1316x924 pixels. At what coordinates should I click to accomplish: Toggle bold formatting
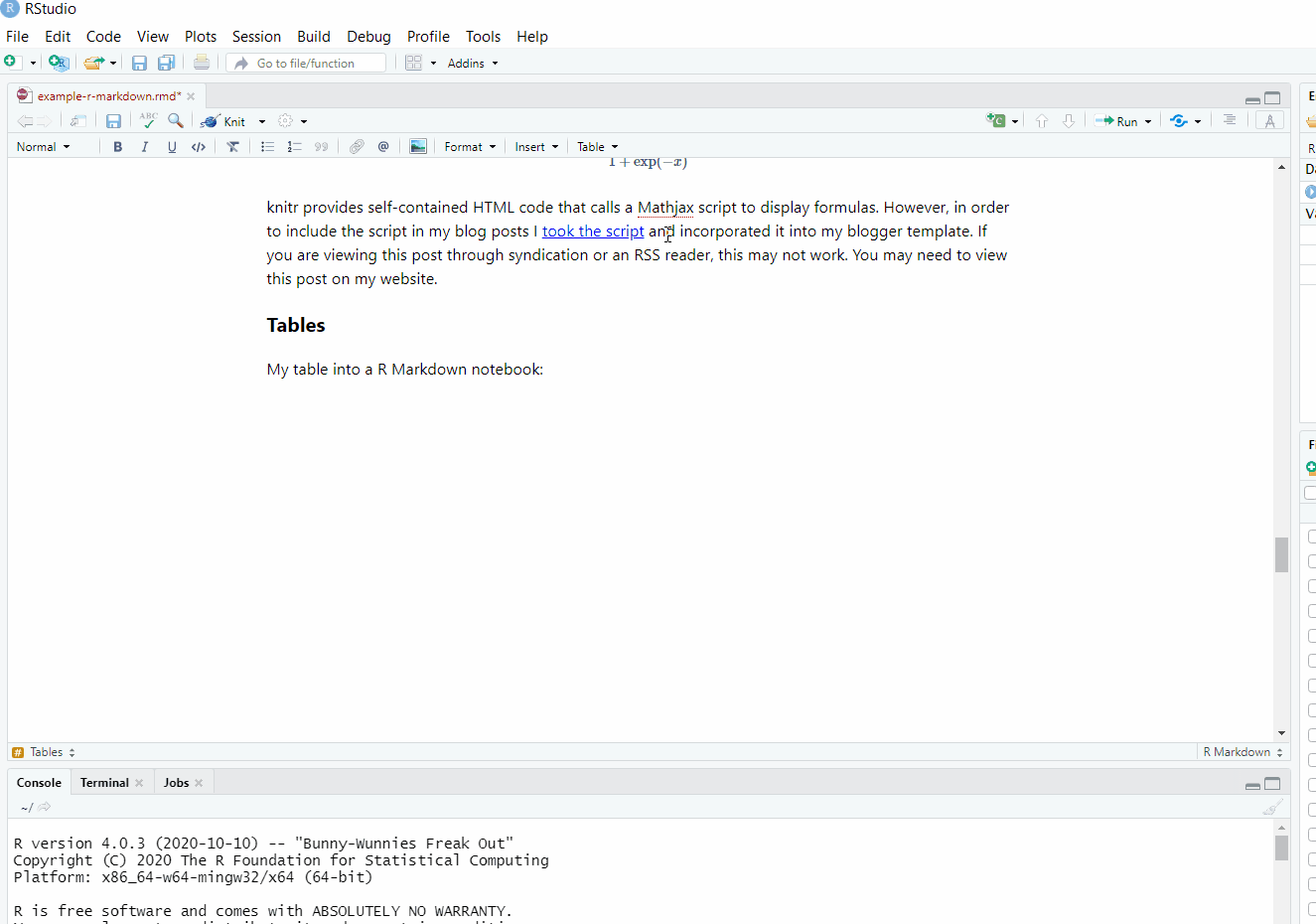[x=117, y=146]
